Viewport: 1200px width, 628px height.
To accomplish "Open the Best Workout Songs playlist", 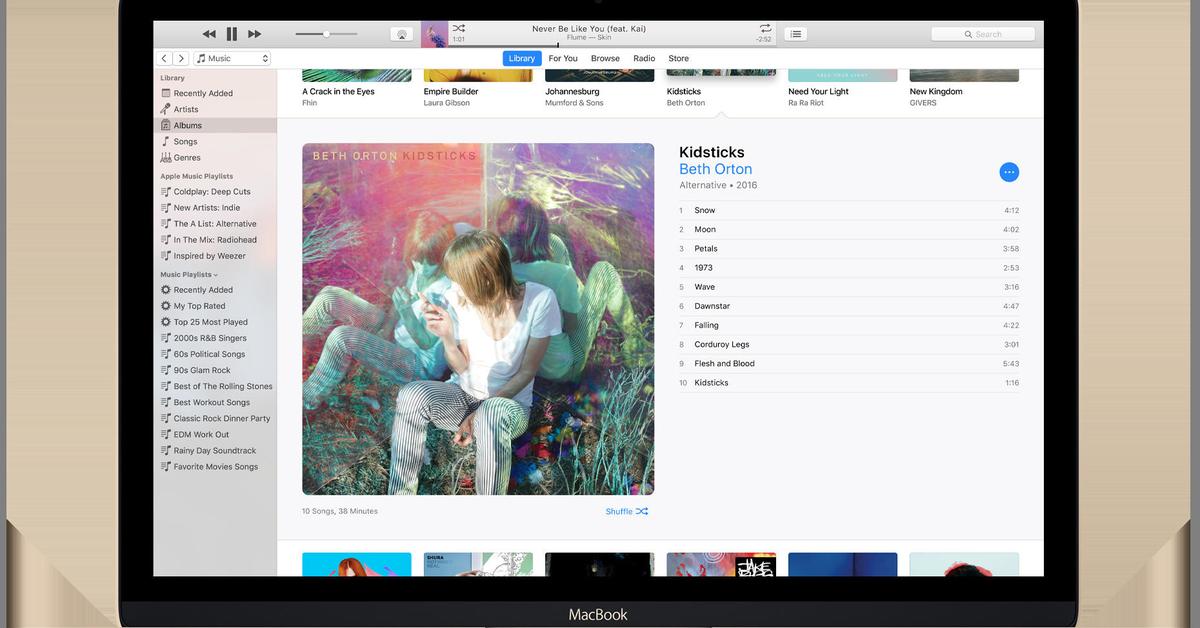I will click(x=215, y=402).
